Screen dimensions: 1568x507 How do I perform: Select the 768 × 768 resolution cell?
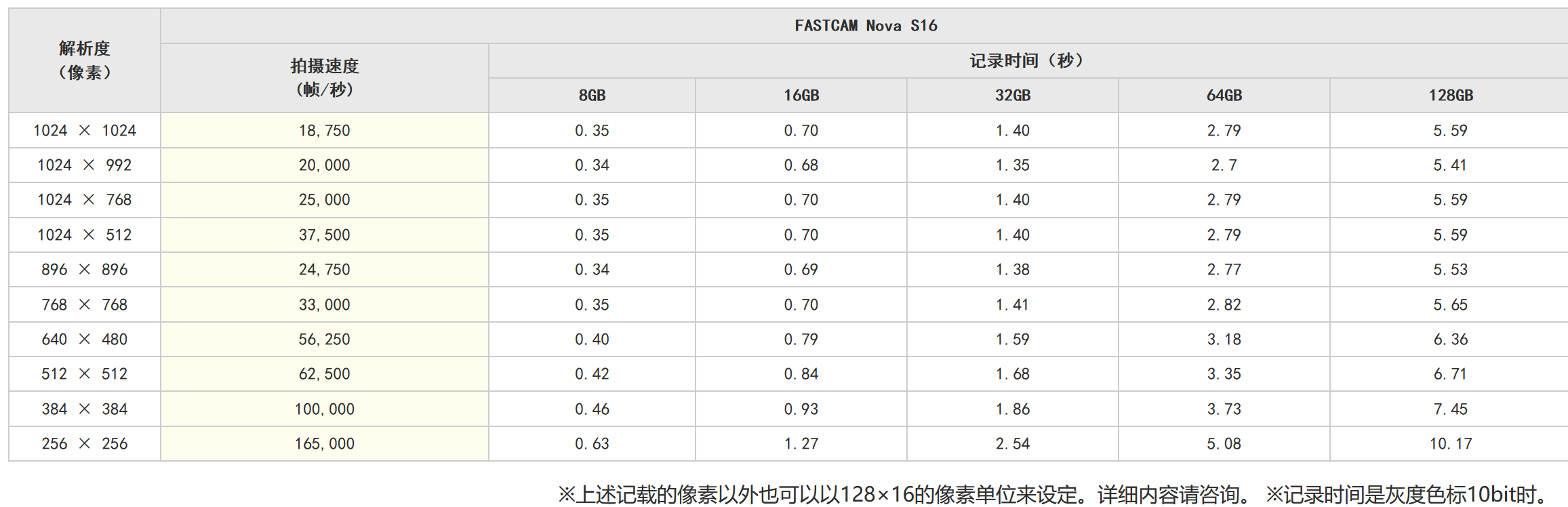pos(85,305)
